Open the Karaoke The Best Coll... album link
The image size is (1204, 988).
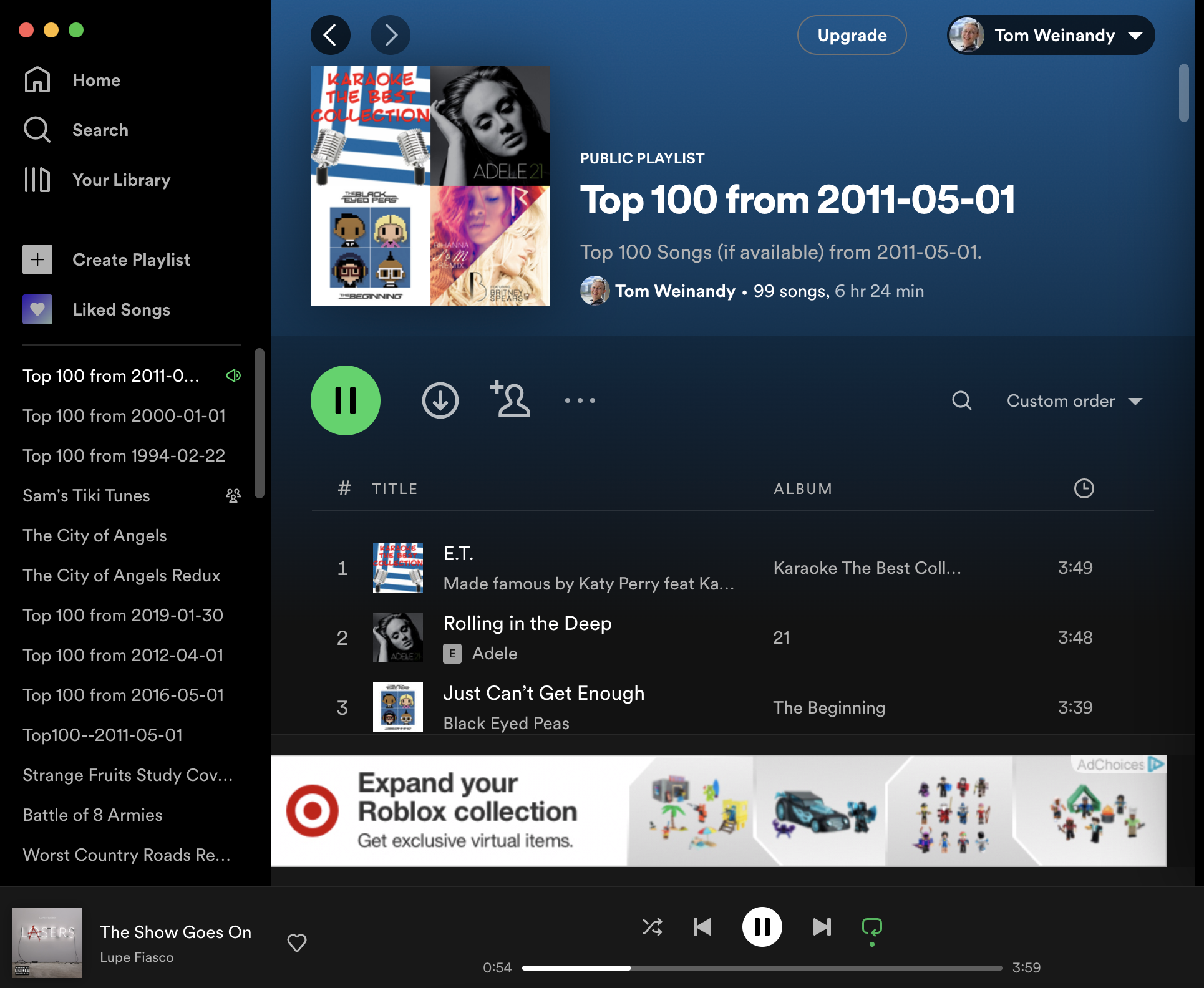click(x=867, y=568)
